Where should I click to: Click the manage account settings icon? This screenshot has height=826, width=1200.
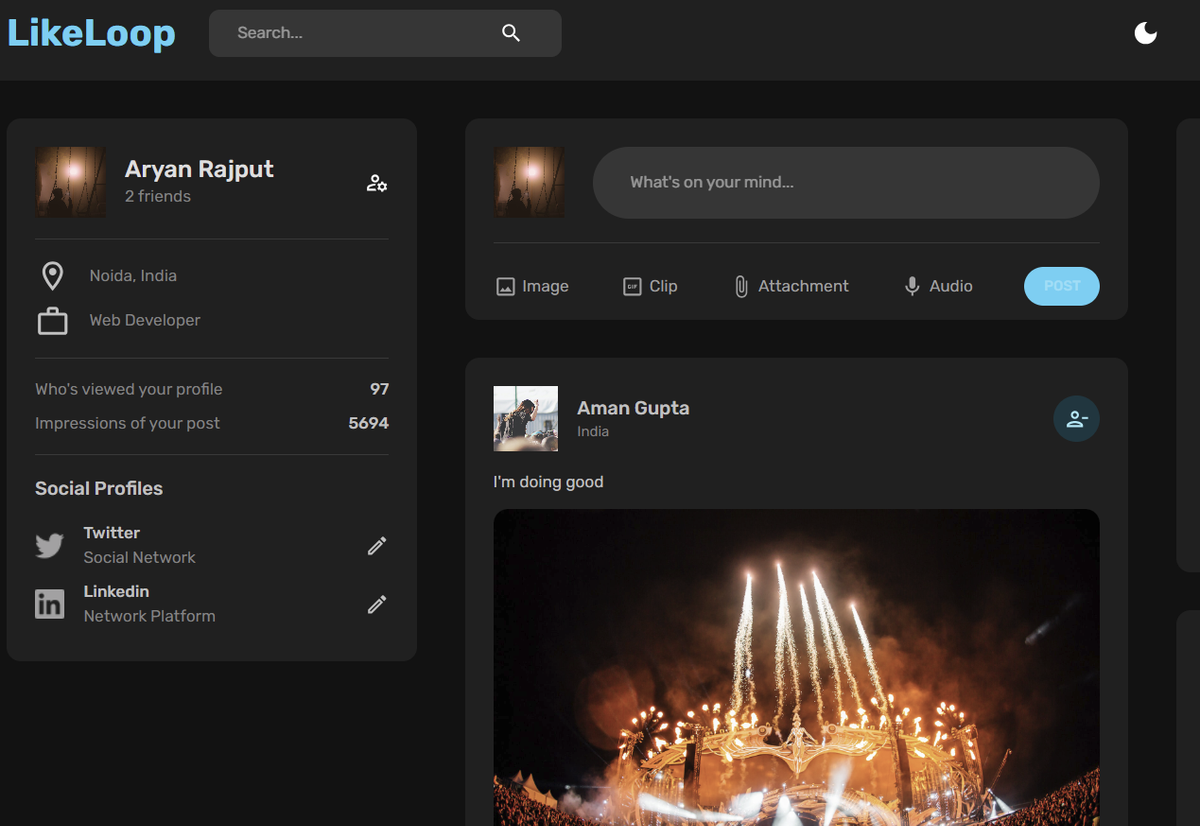click(x=377, y=183)
